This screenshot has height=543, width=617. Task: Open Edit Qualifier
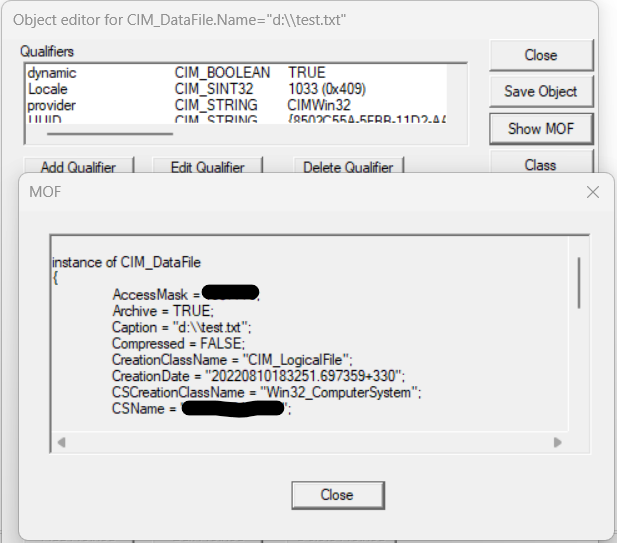(x=209, y=167)
